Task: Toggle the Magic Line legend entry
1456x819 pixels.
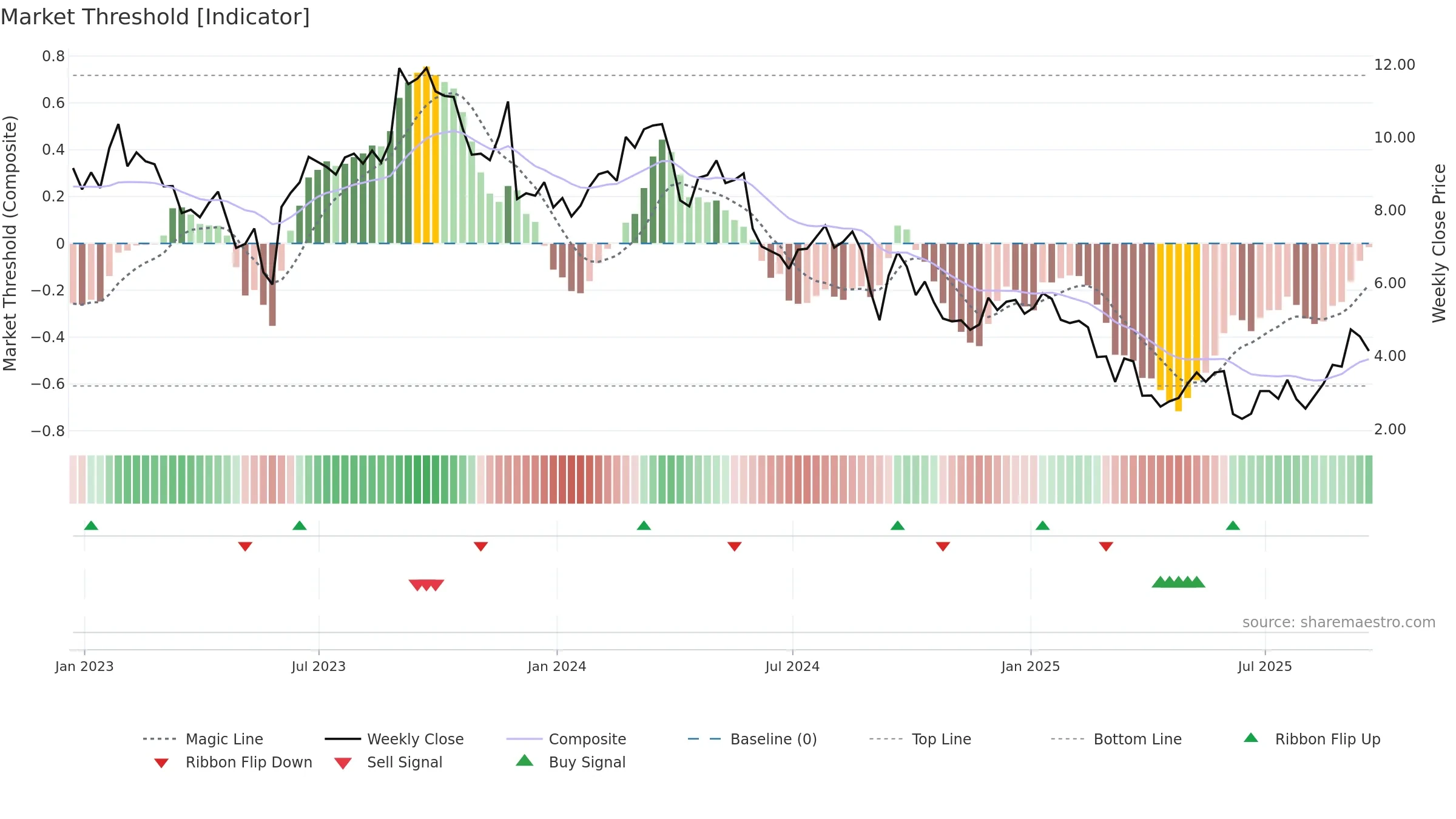Action: (203, 739)
